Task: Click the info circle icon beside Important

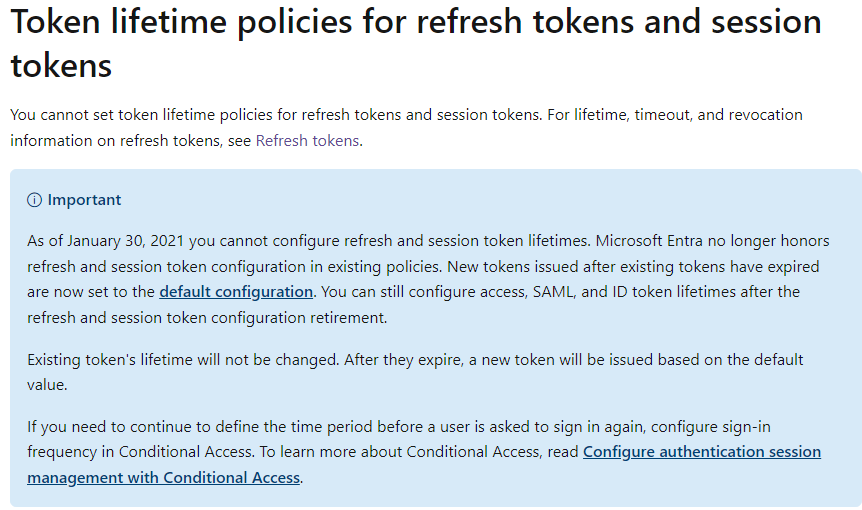Action: pos(34,200)
